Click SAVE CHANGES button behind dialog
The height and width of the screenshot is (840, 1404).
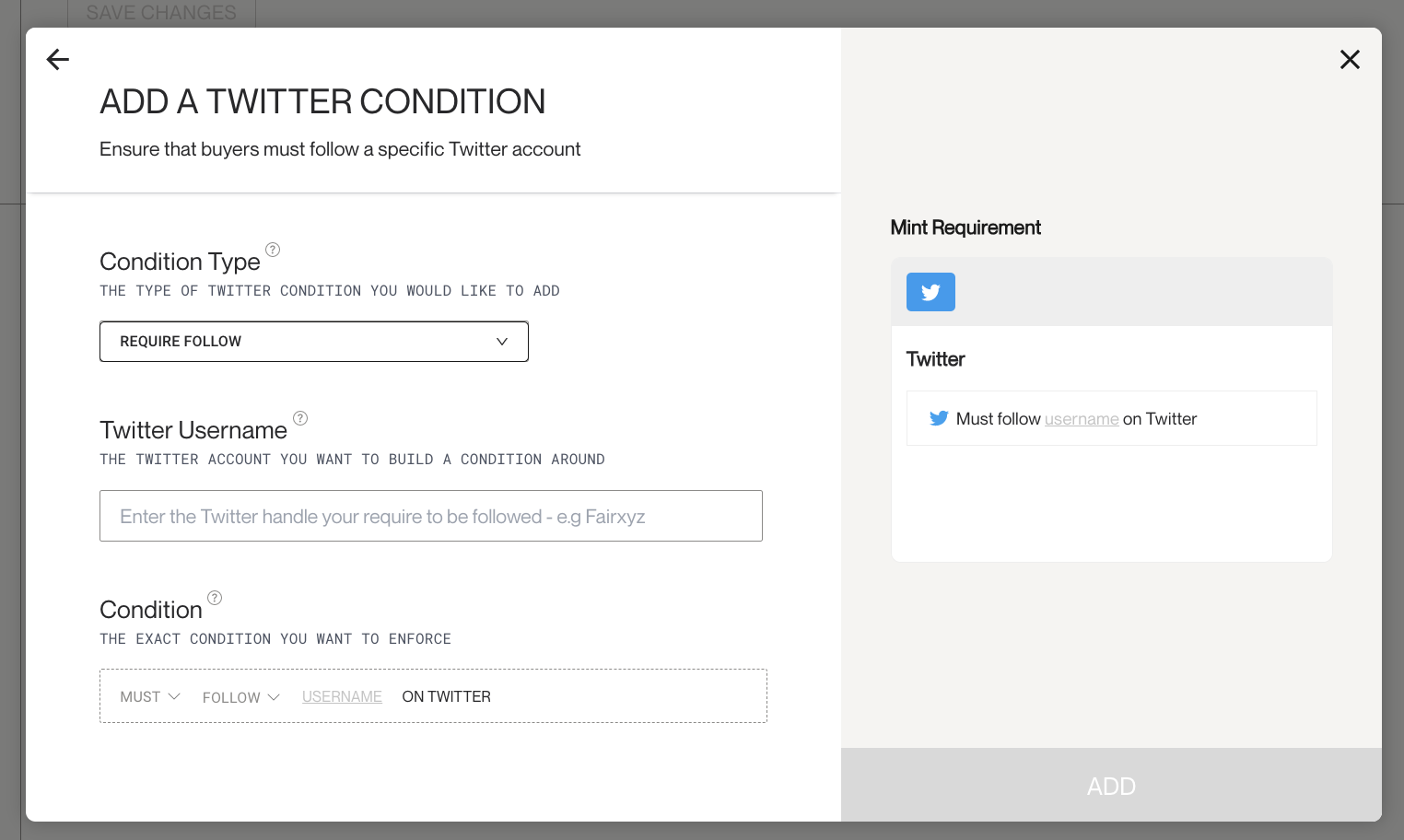coord(161,13)
